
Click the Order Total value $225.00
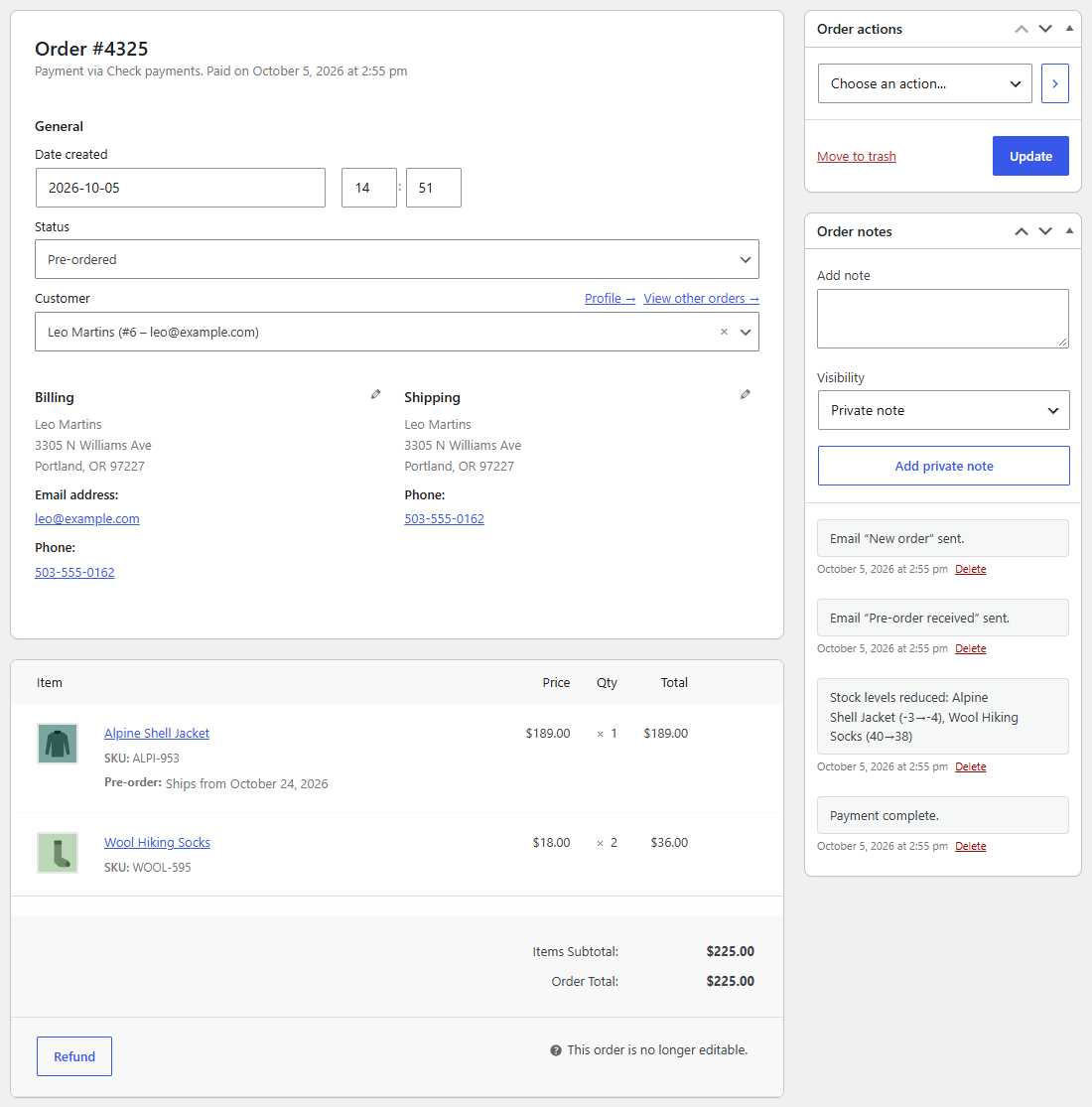730,981
